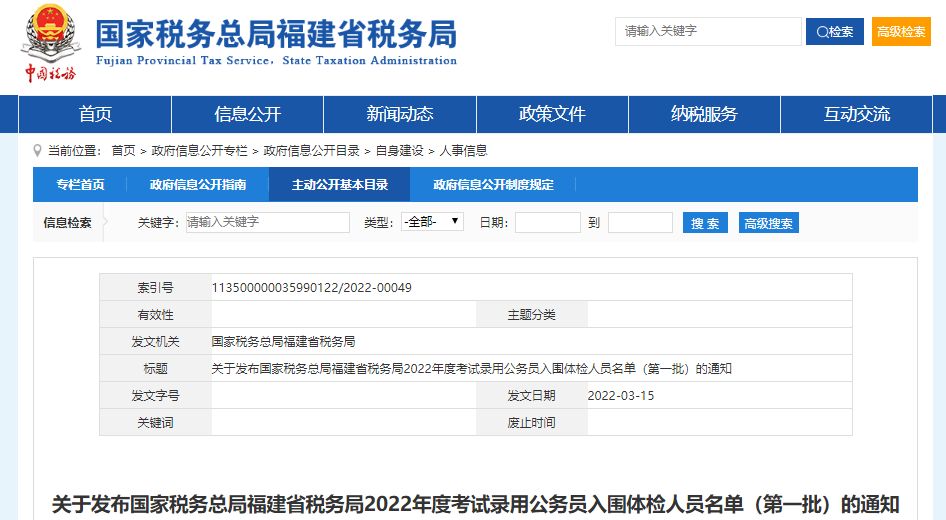Click the blue 搜 索 button

(705, 223)
